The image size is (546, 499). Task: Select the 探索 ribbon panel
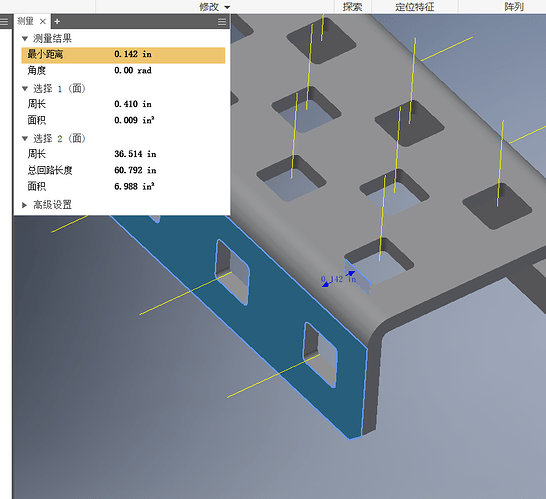tap(352, 7)
